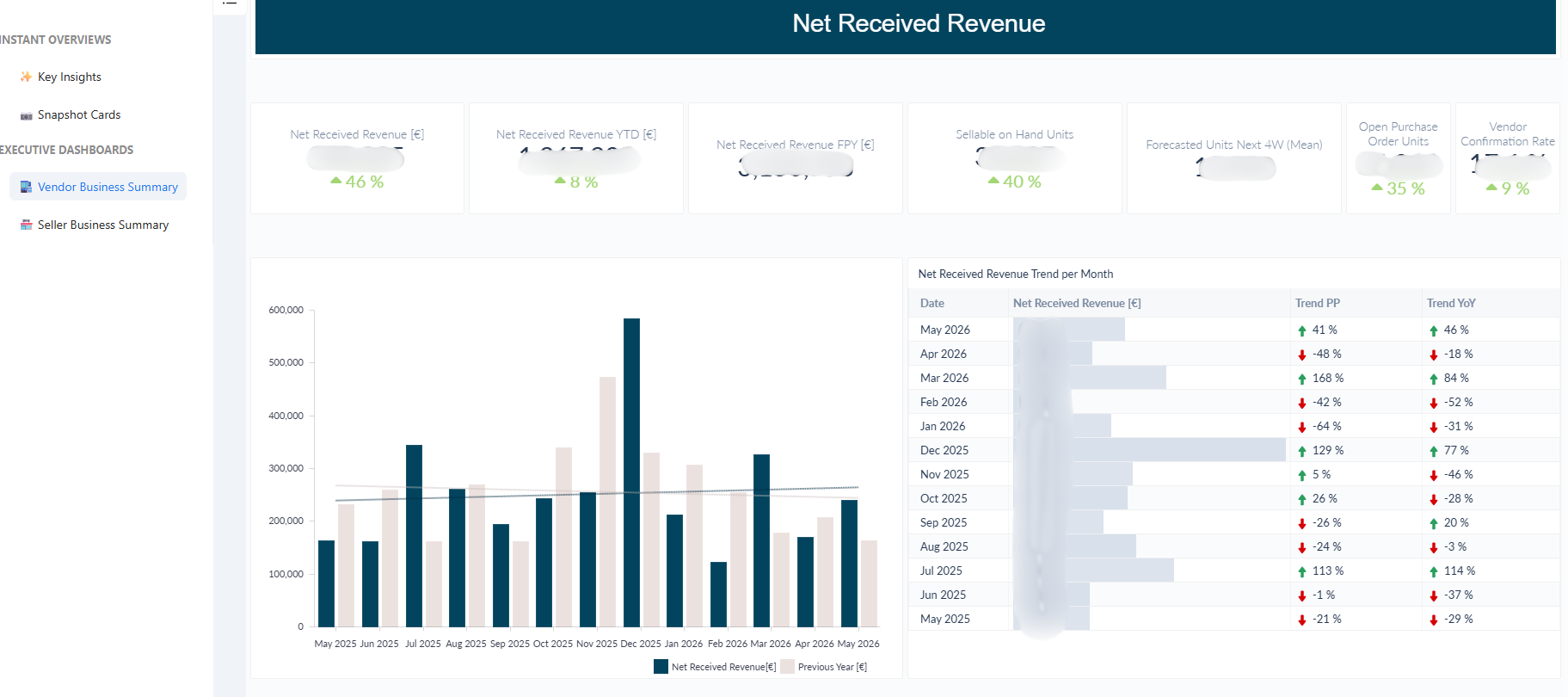Click the Net Received Revenue FPY [€] card title

[796, 145]
